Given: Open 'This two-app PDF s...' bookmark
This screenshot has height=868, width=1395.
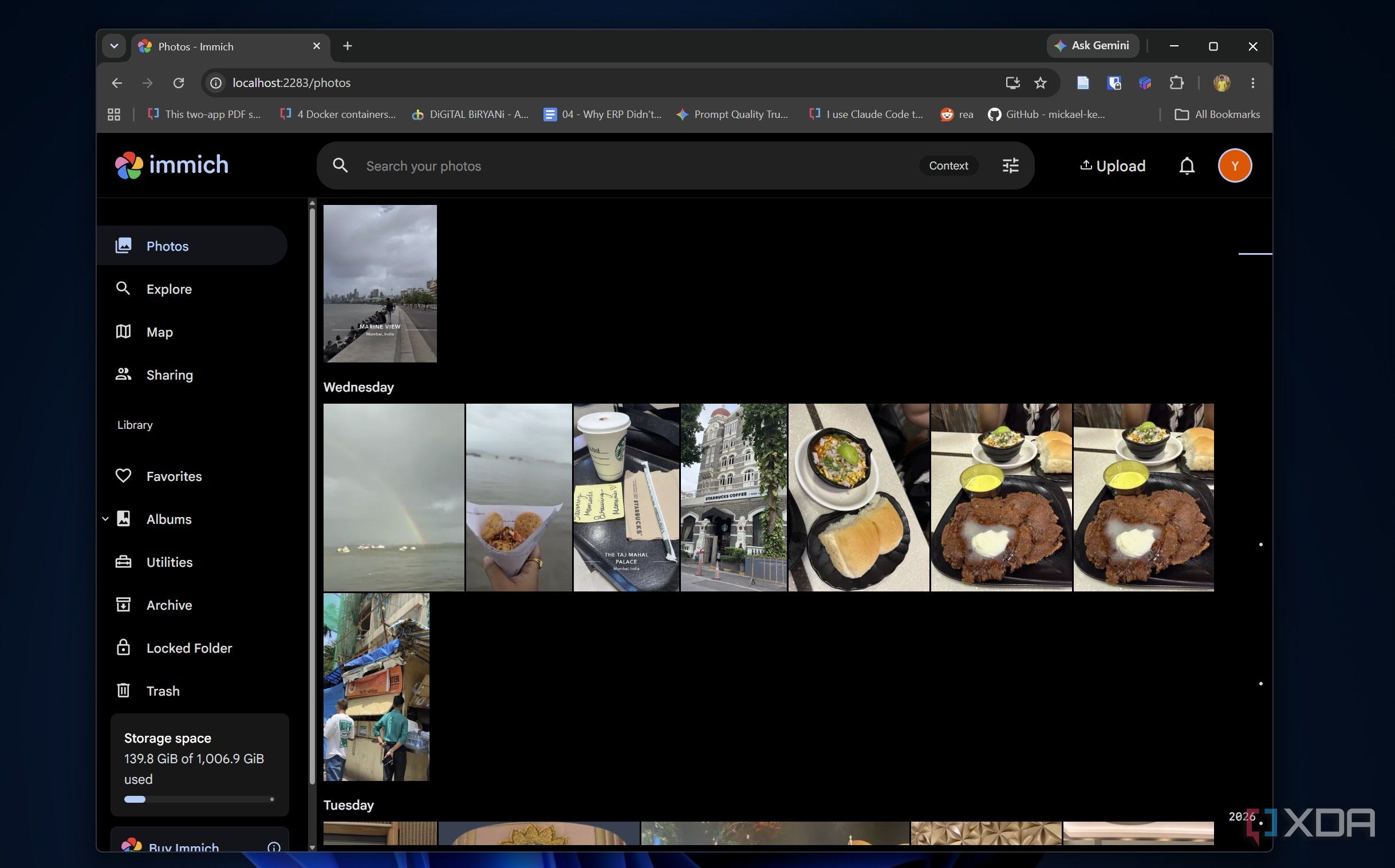Looking at the screenshot, I should coord(204,115).
